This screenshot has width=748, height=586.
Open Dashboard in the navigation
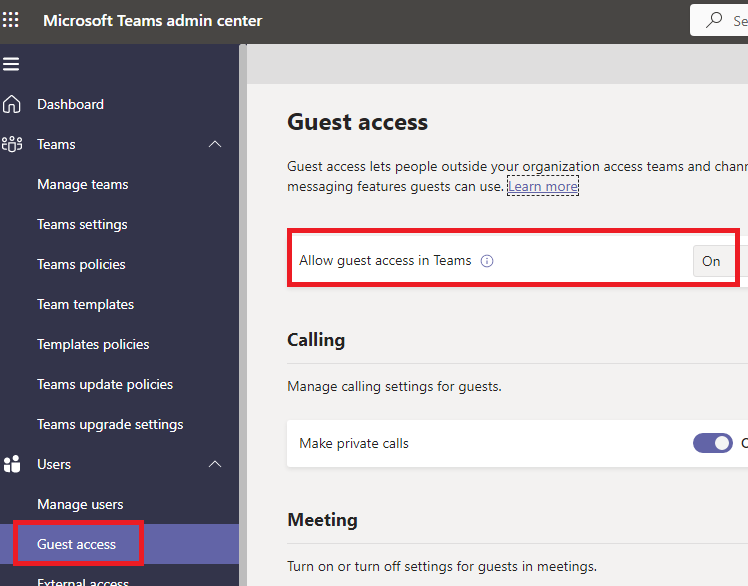(x=70, y=104)
